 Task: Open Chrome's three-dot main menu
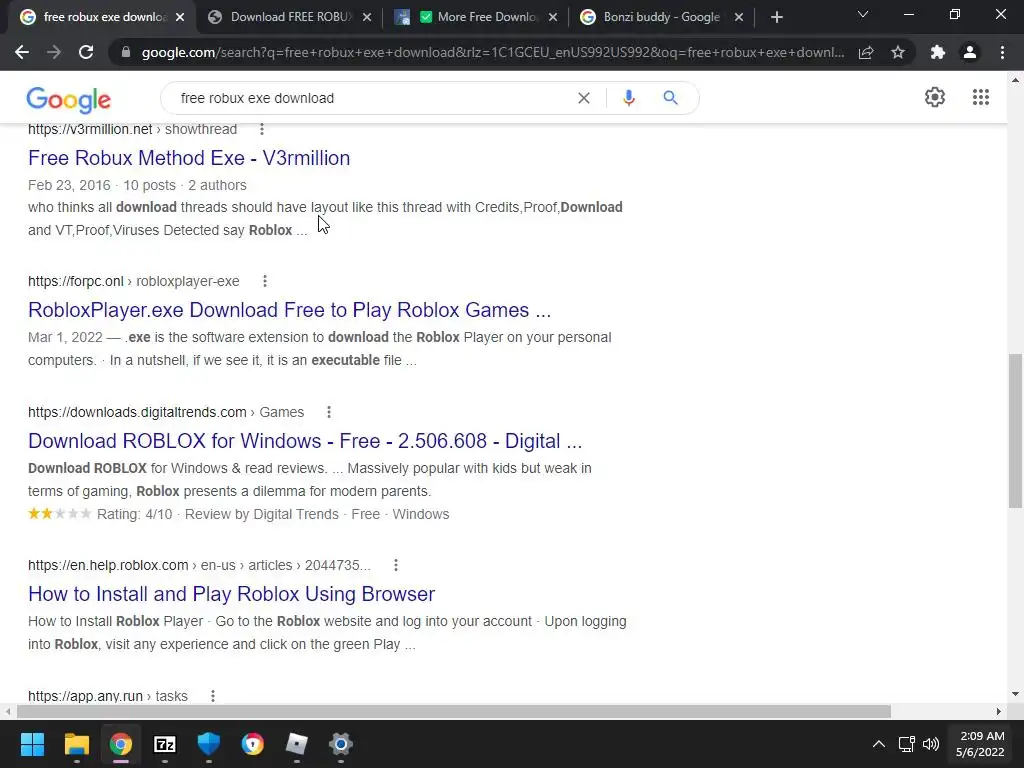[1002, 52]
